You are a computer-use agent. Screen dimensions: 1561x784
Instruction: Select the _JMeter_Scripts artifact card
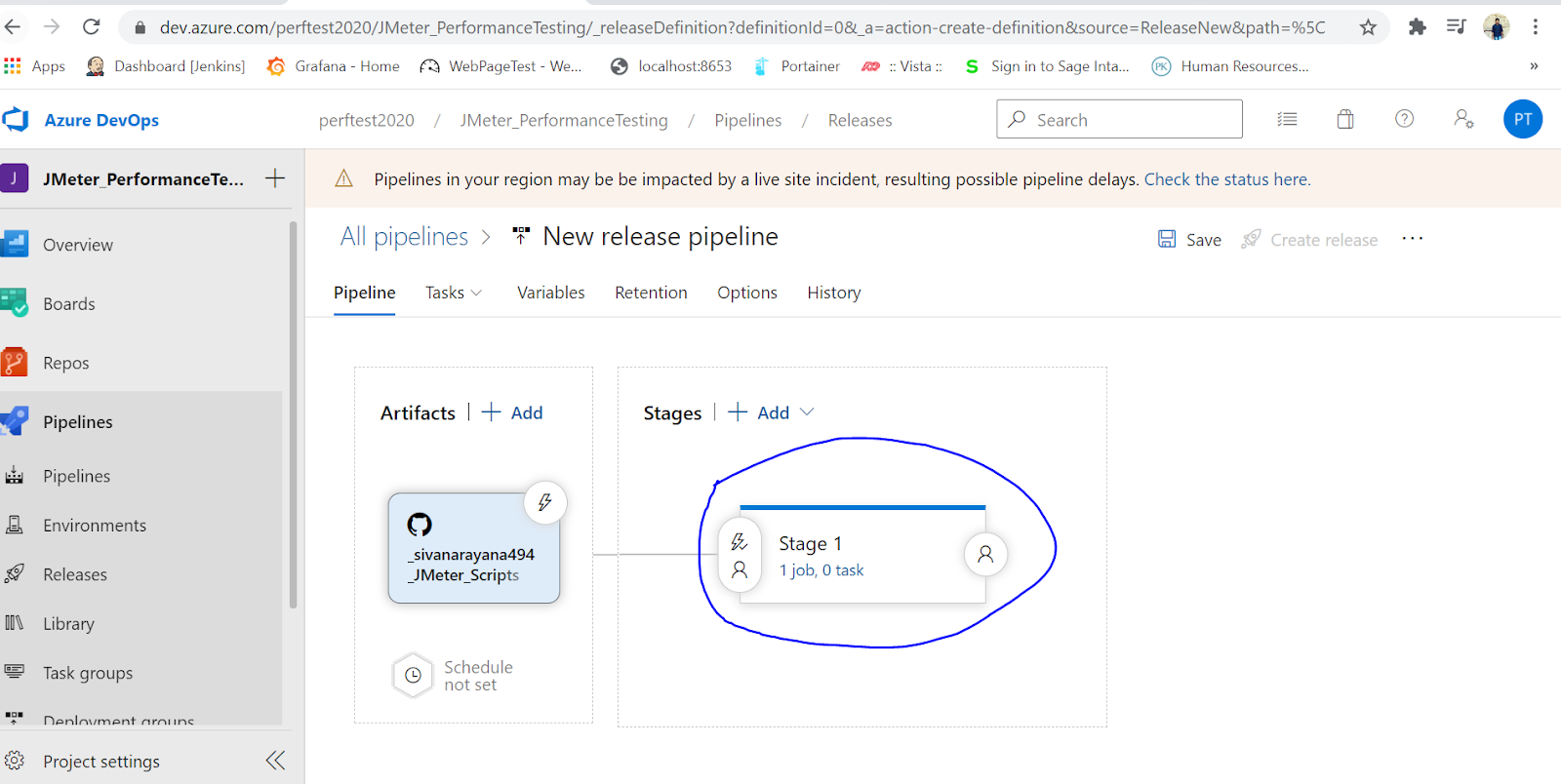click(x=473, y=549)
